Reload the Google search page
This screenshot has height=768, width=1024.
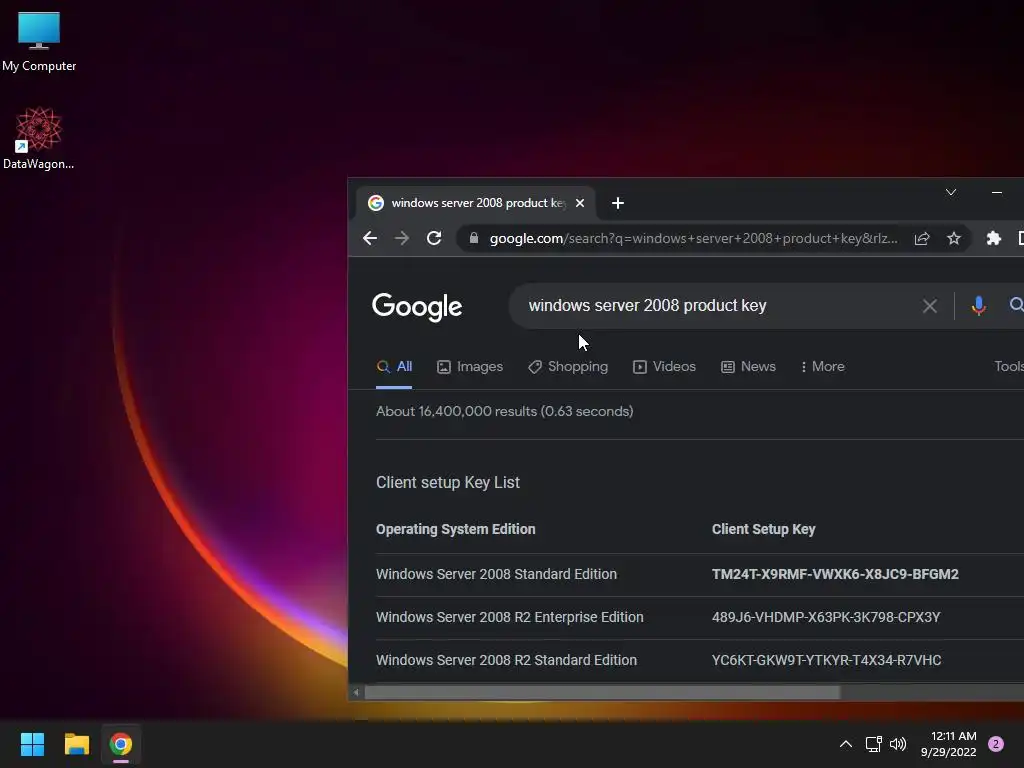pos(434,238)
